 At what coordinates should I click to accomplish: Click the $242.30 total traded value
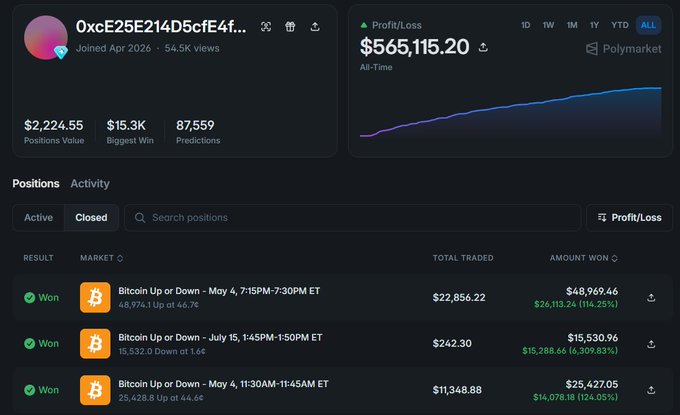452,343
